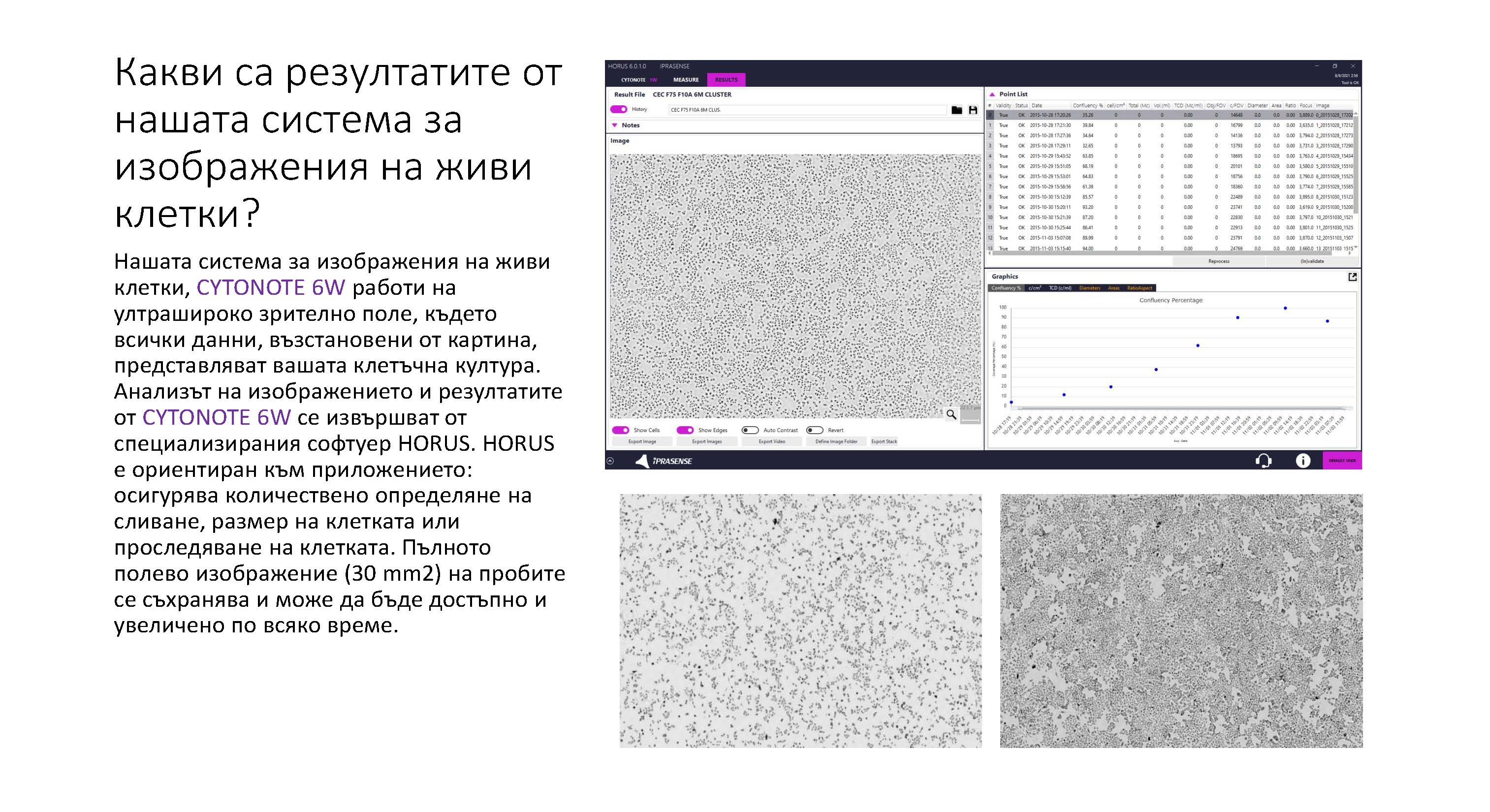Screen dimensions: 1490x812
Task: Click circled chevron in bottom-left corner
Action: [610, 461]
